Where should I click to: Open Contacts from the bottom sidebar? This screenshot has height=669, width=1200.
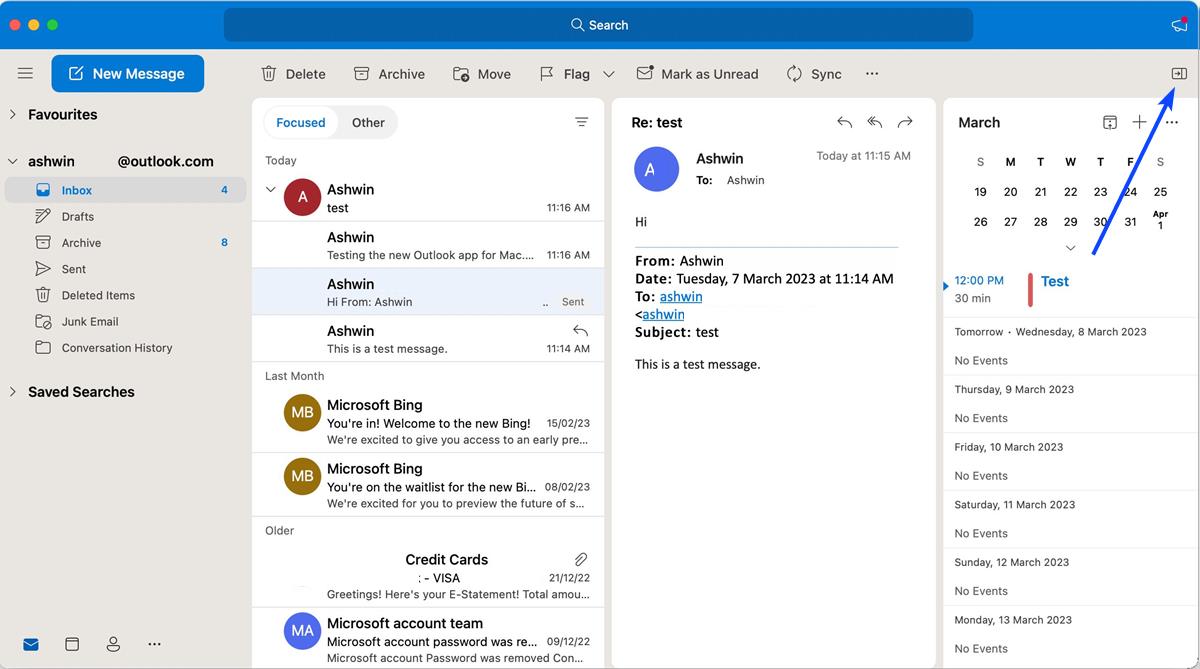coord(113,644)
